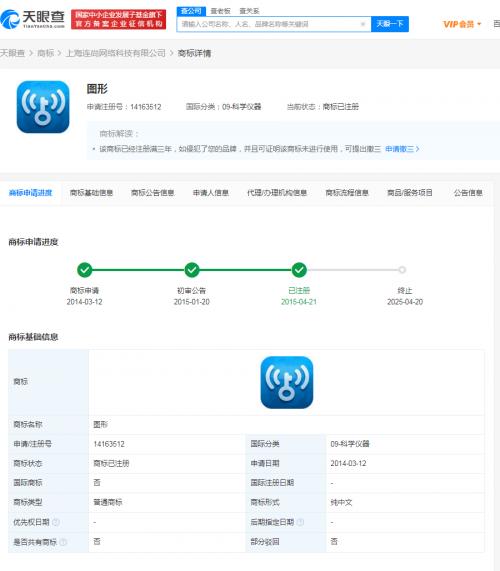Click the date 2015-01-20 under 初审公告

point(192,302)
